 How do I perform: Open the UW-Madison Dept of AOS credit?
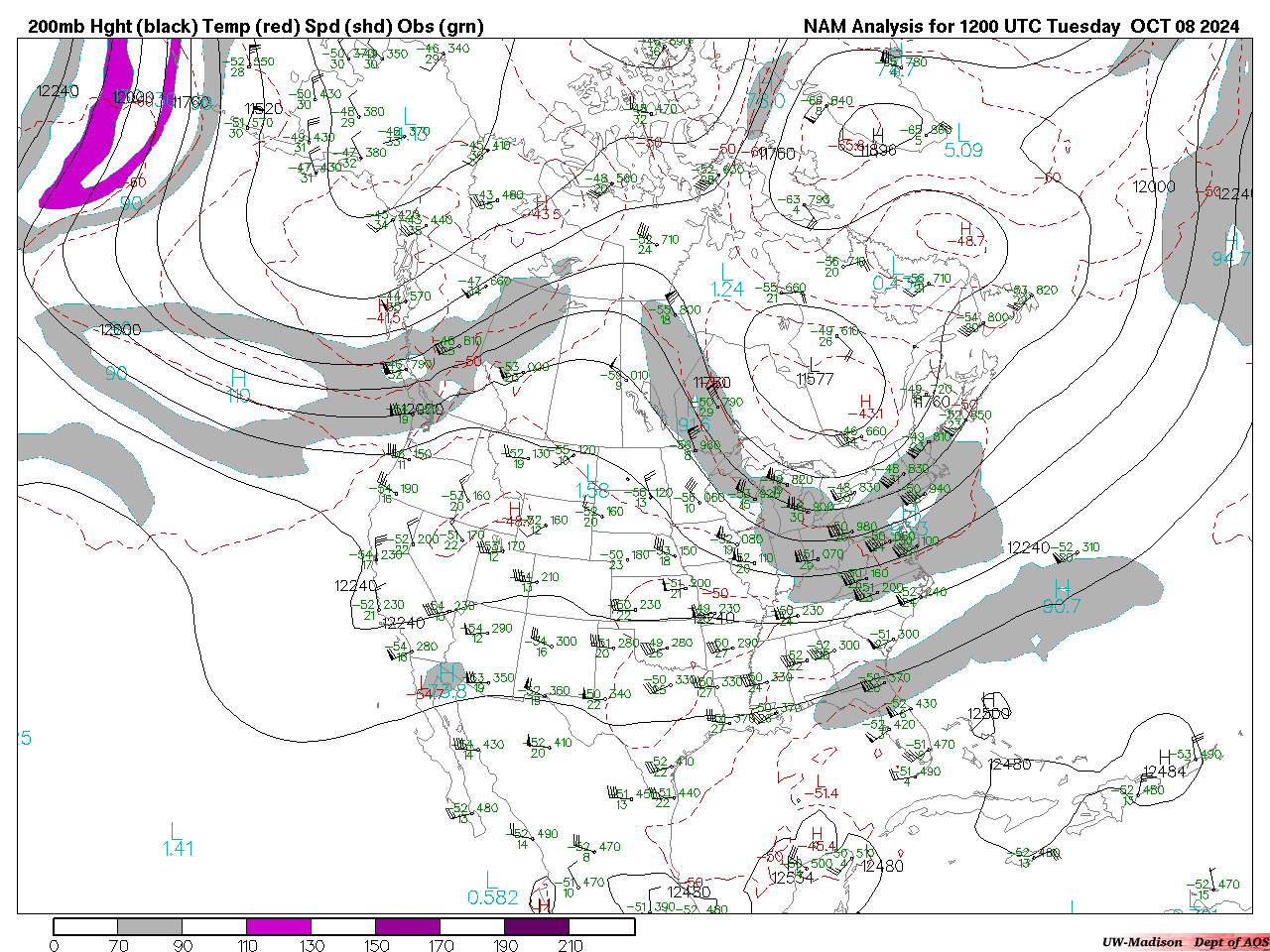point(1185,941)
